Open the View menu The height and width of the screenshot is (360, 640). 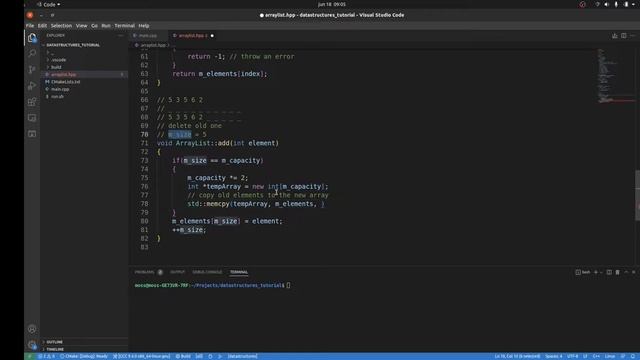click(82, 26)
